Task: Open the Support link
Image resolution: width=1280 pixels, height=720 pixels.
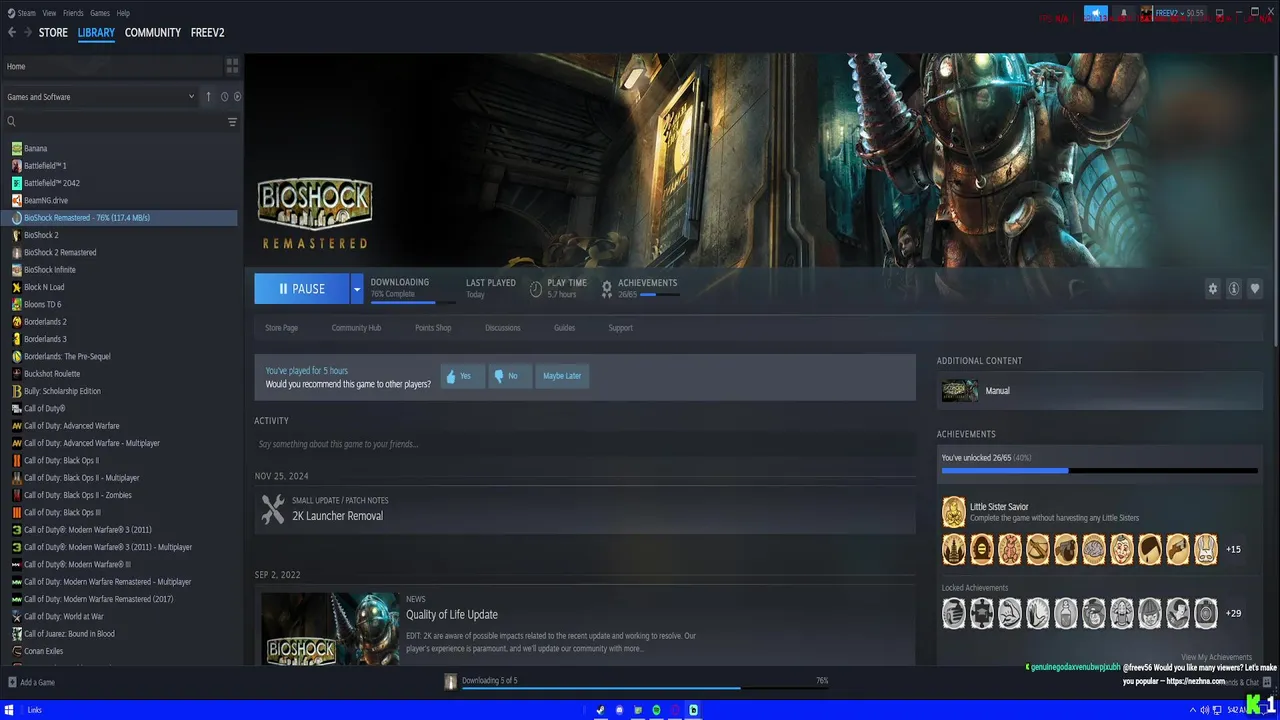Action: [620, 328]
